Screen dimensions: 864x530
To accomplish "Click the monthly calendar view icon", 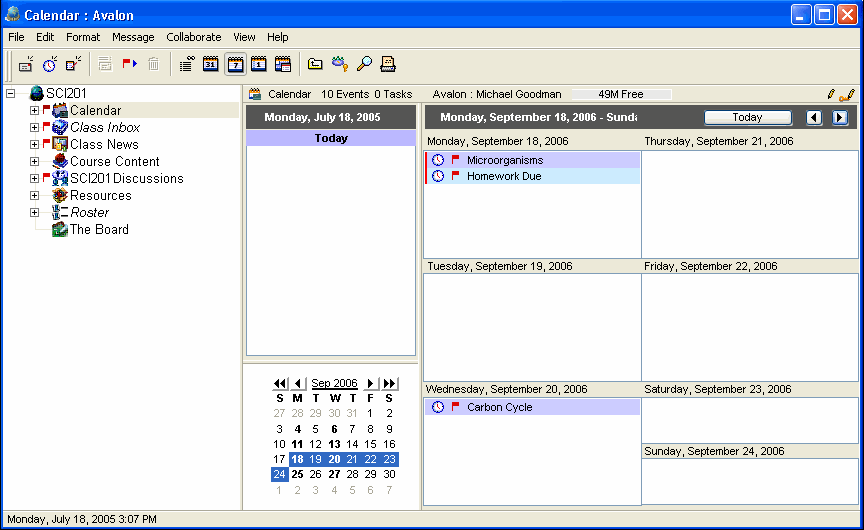I will pyautogui.click(x=211, y=64).
